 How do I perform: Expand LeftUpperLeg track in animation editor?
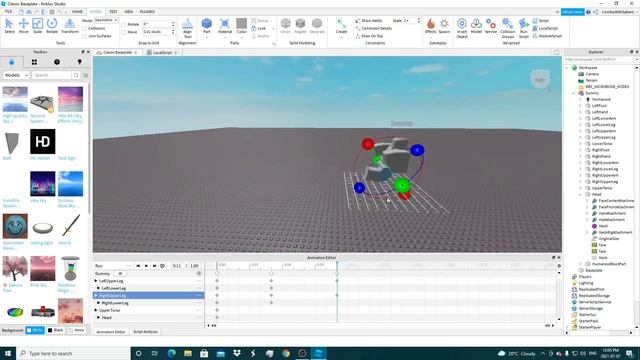pyautogui.click(x=96, y=281)
